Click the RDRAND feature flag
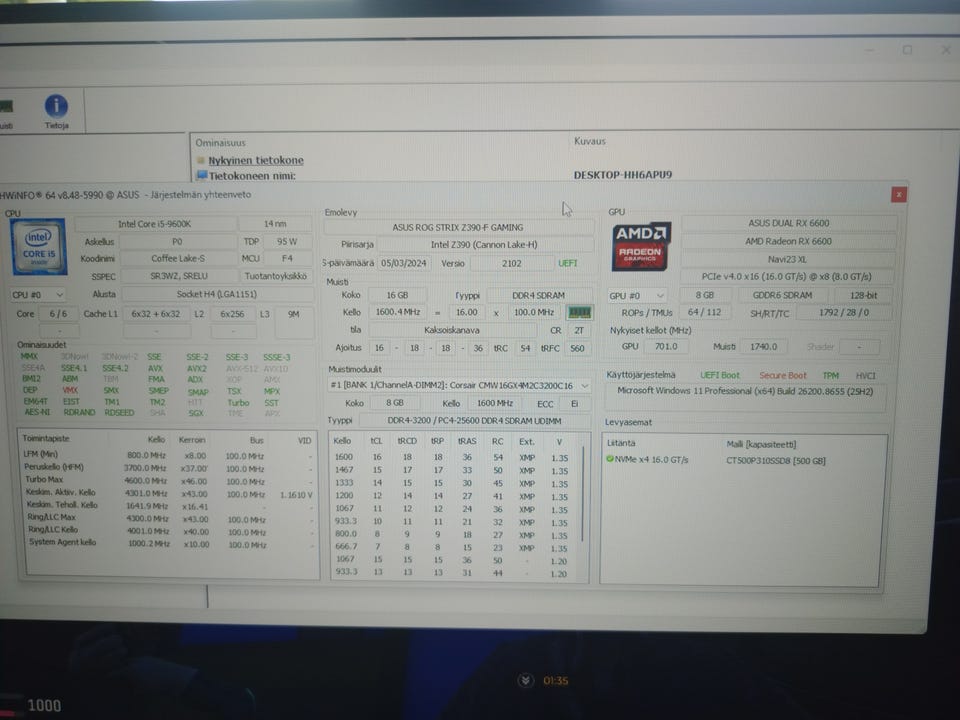This screenshot has width=960, height=720. click(x=79, y=413)
